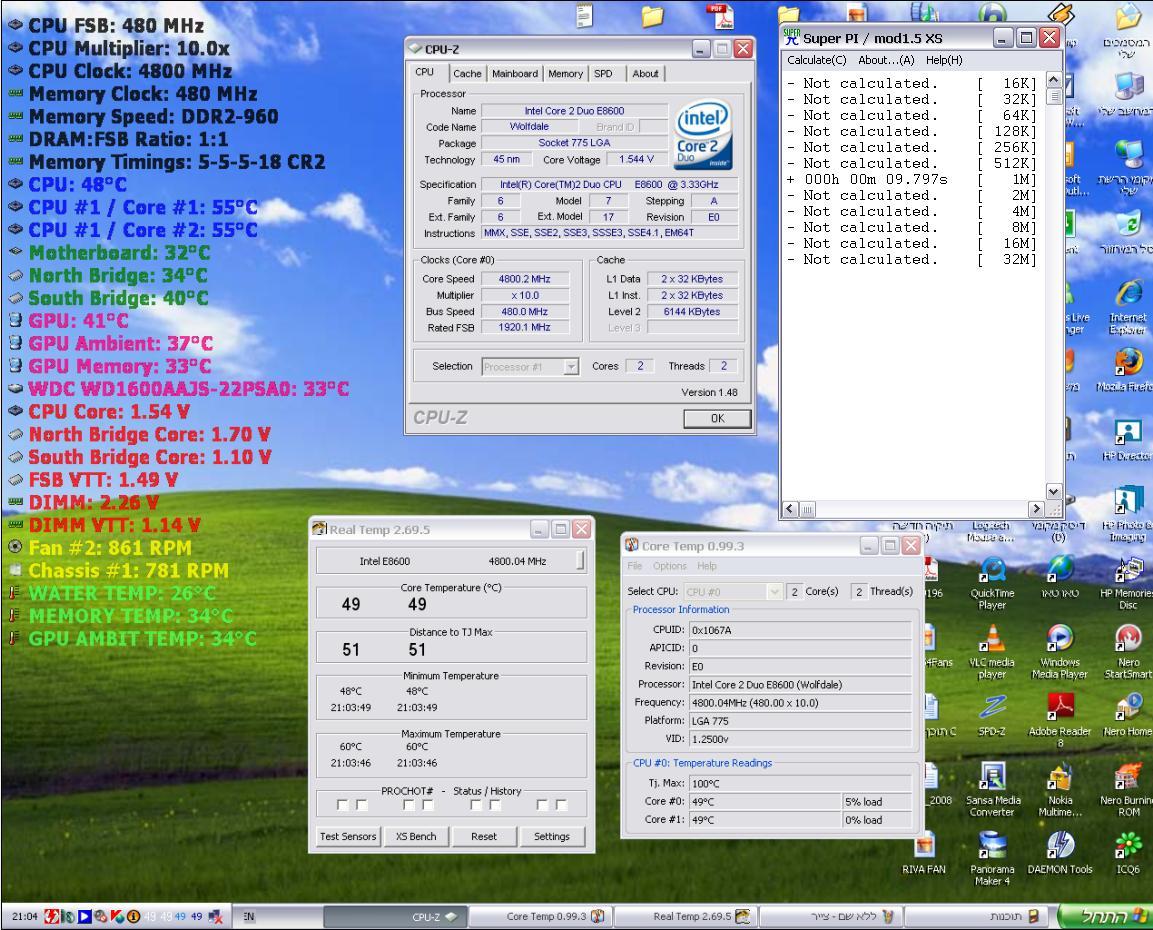Click network disconnected tray icon
Image resolution: width=1153 pixels, height=930 pixels.
[x=215, y=917]
